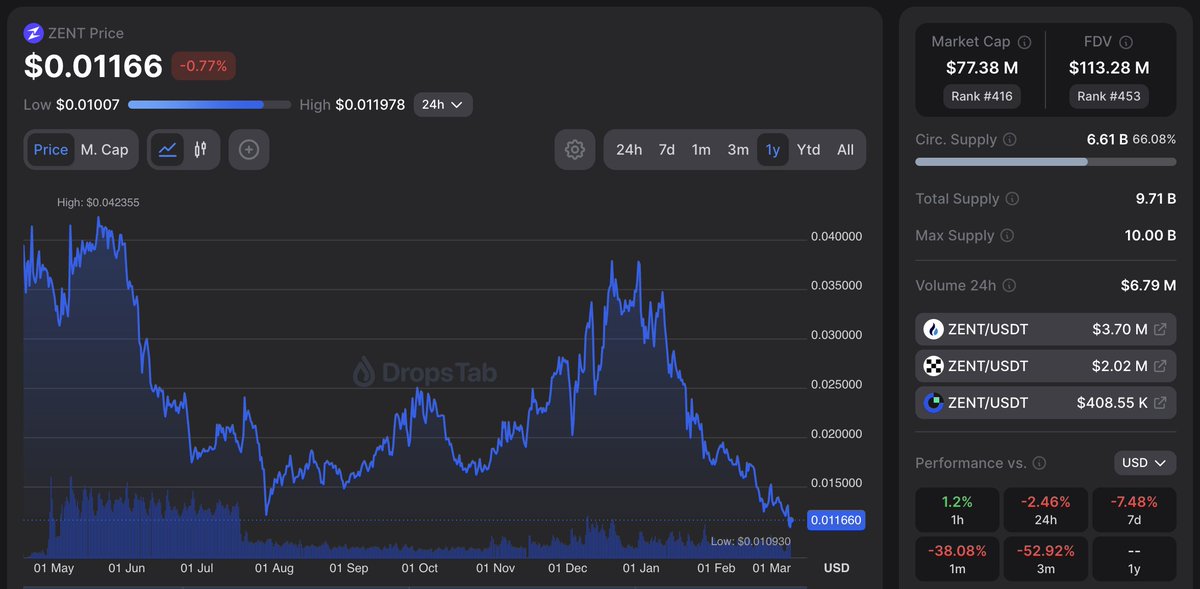
Task: Click Total Supply info icon
Action: point(1012,199)
